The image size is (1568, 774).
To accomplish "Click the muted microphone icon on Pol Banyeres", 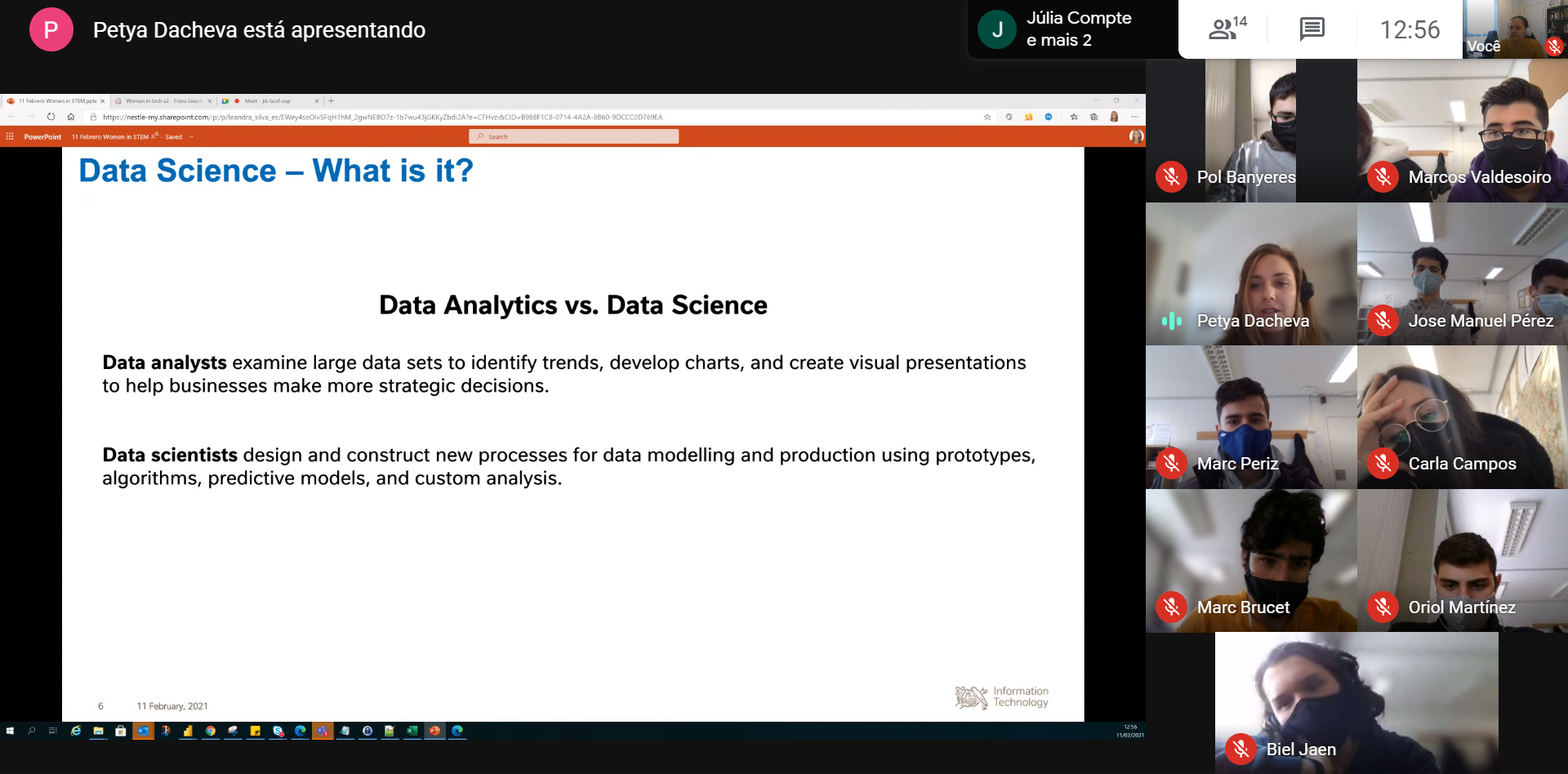I will [1171, 176].
